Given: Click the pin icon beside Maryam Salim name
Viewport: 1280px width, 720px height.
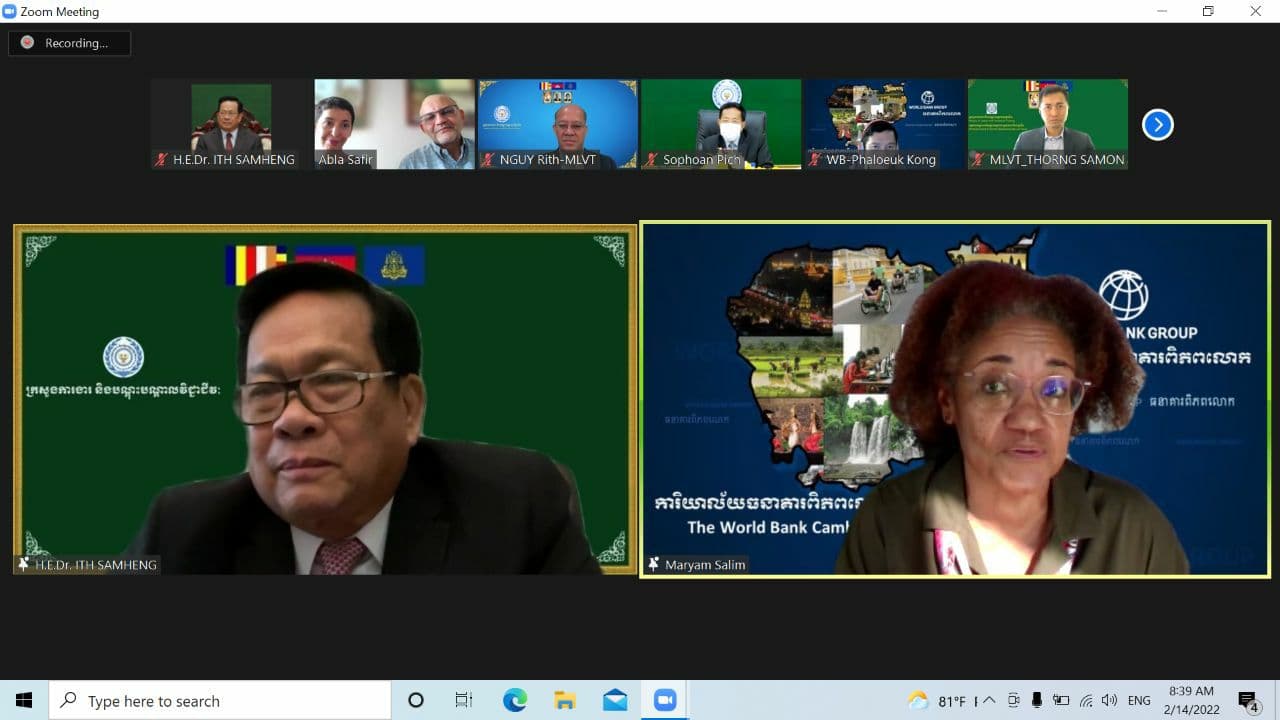Looking at the screenshot, I should (654, 564).
